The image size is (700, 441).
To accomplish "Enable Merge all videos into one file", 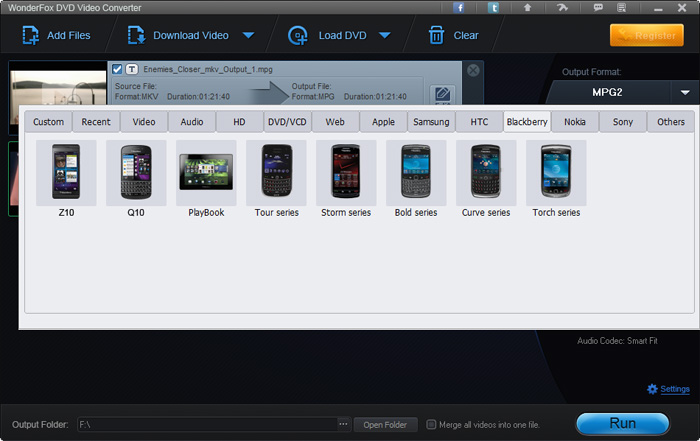I will 431,424.
